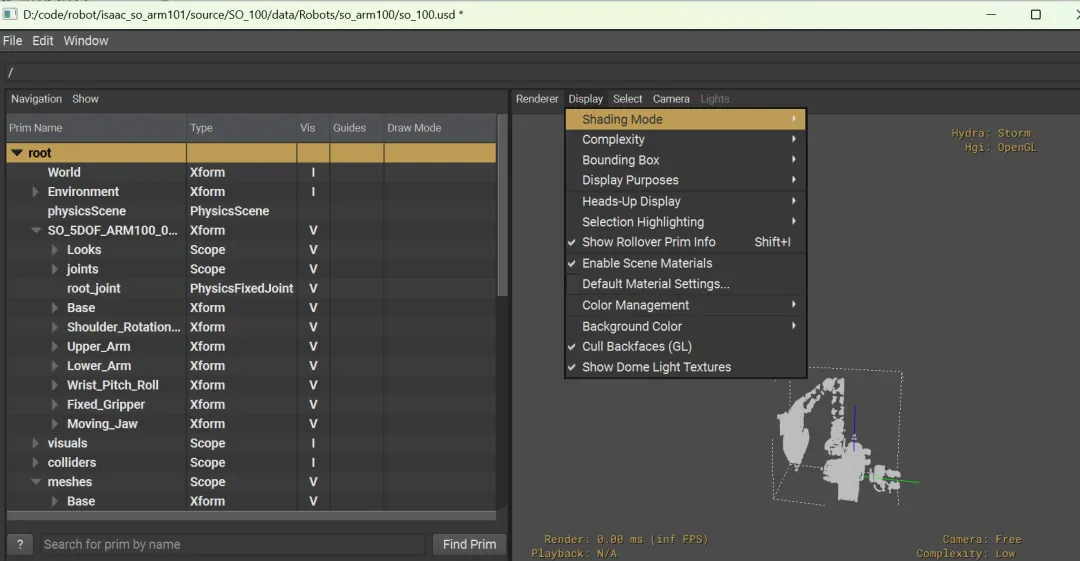Screen dimensions: 1080x561
Task: Select the root_joint prim
Action: [x=93, y=288]
